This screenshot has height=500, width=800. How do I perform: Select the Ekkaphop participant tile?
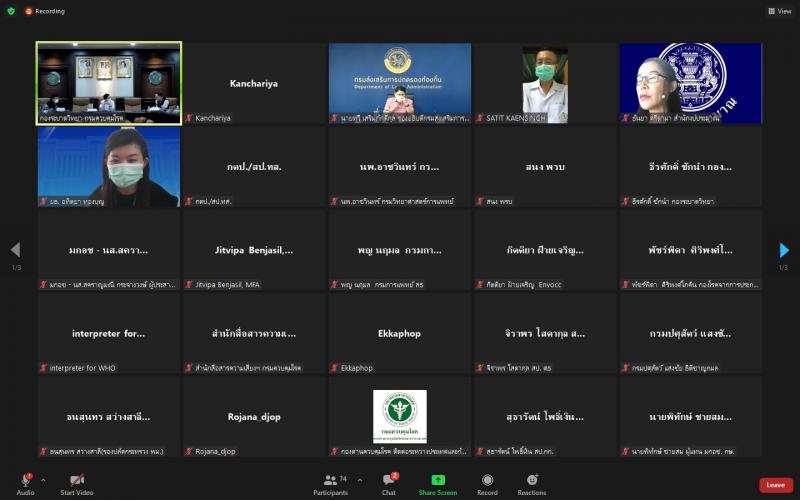399,333
